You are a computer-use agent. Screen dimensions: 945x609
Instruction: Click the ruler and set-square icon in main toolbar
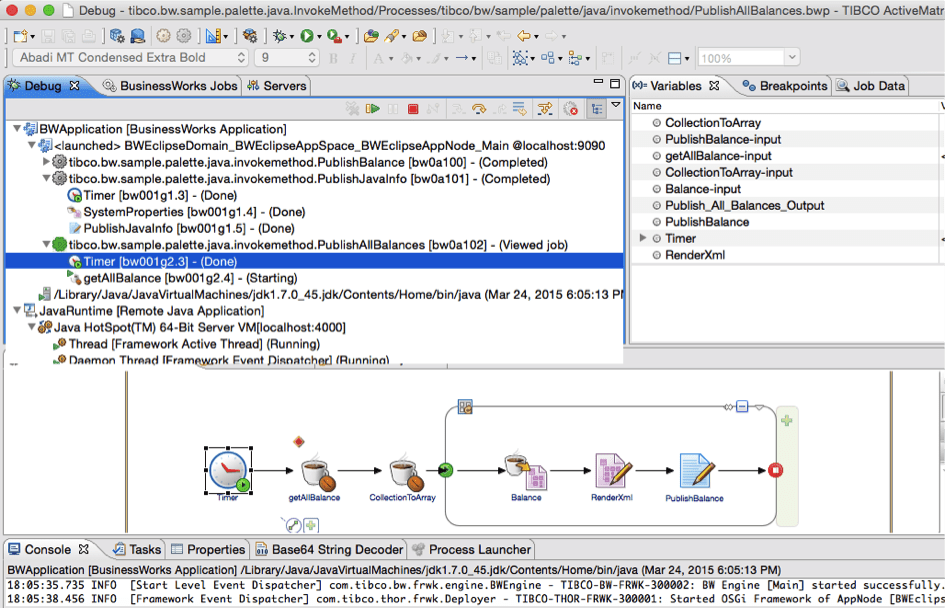(x=213, y=36)
